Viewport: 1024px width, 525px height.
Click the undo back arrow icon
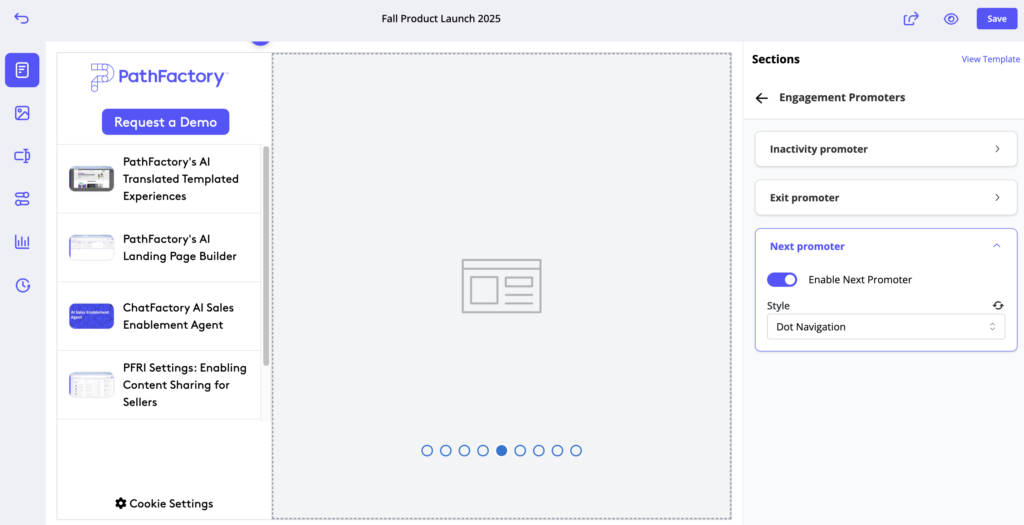(x=22, y=18)
